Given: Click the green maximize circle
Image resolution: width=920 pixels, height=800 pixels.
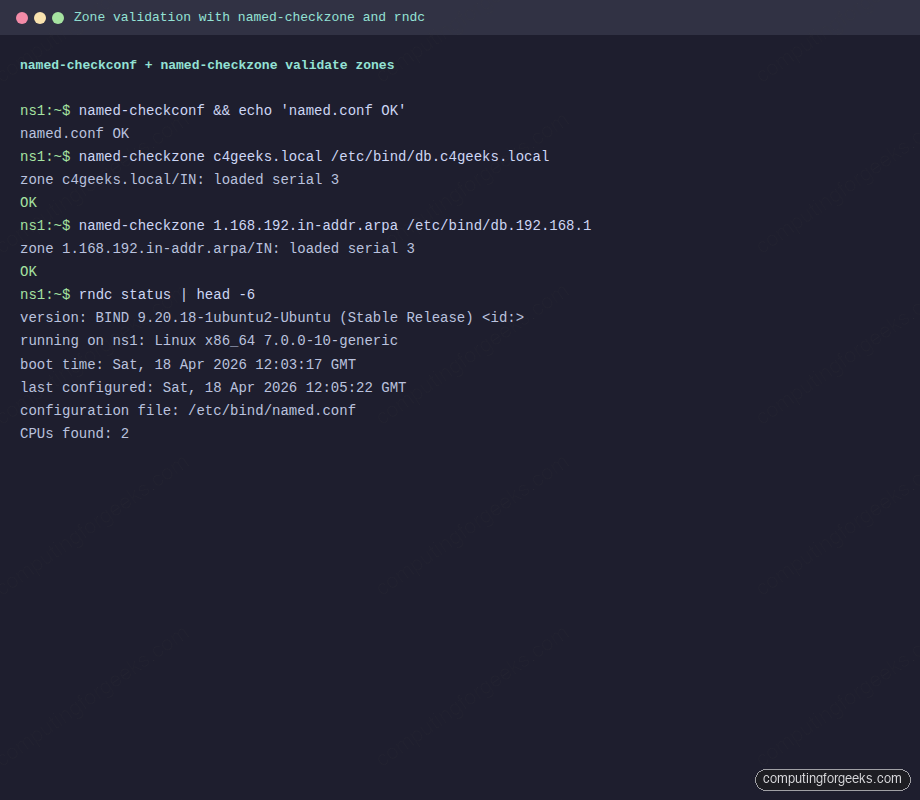Looking at the screenshot, I should pos(58,17).
